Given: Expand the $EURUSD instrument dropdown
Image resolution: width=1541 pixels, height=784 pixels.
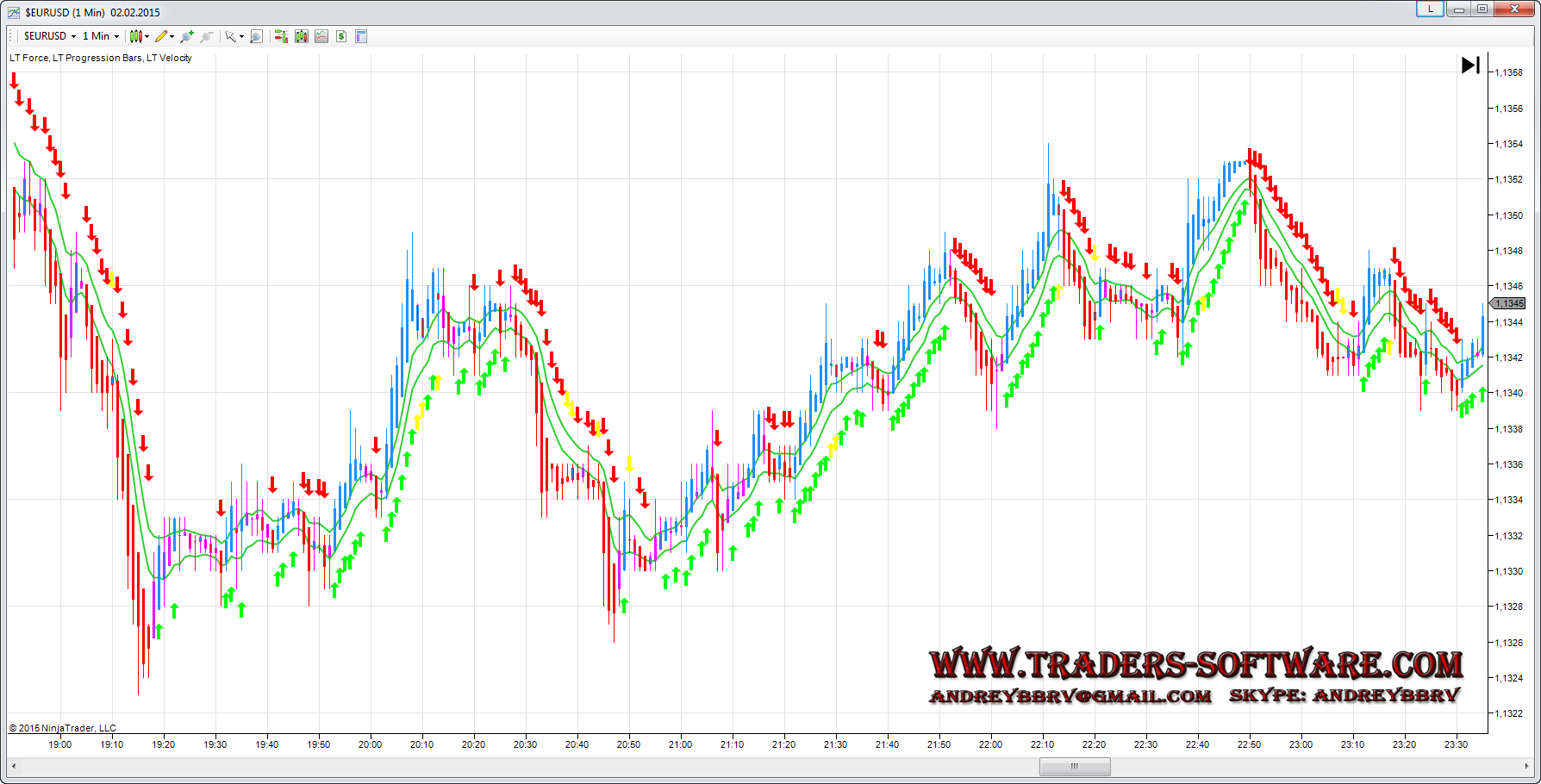Looking at the screenshot, I should [x=50, y=36].
